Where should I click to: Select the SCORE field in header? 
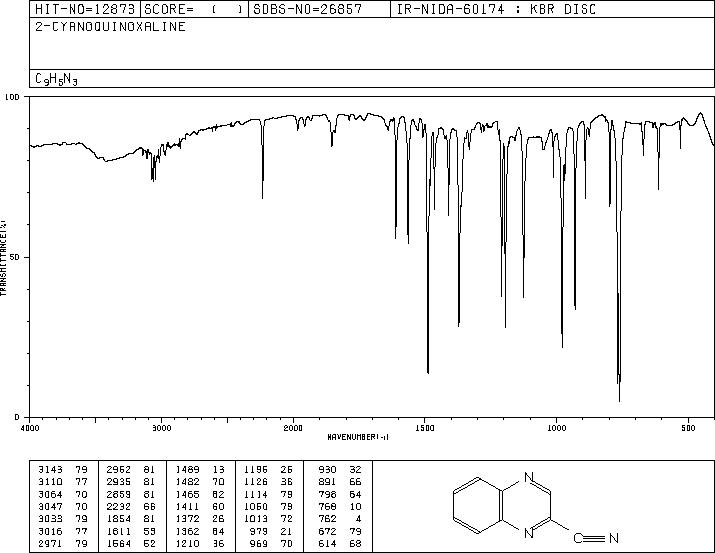194,9
